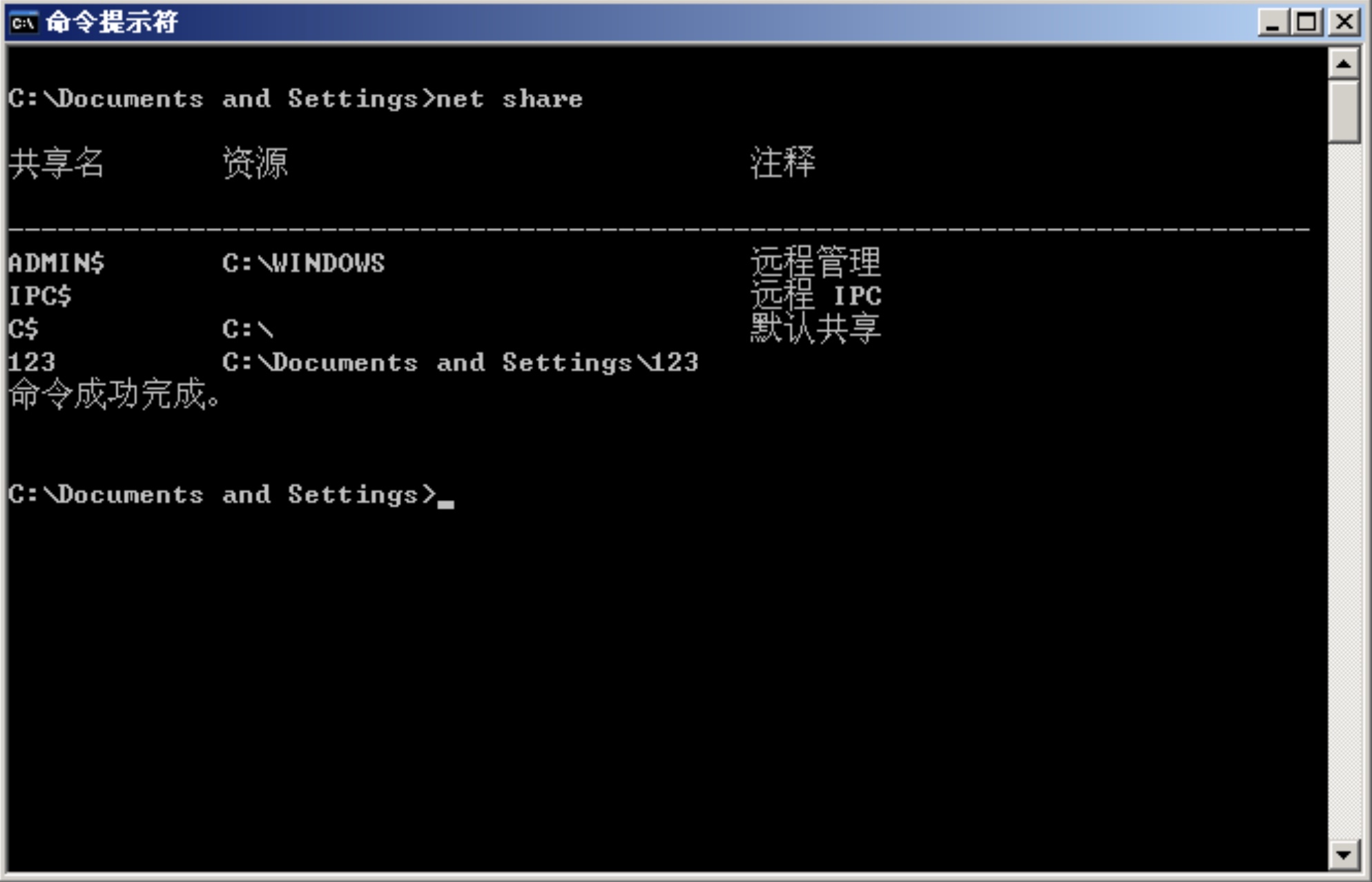The width and height of the screenshot is (1372, 882).
Task: Click the ADMIN$ share name
Action: pos(57,263)
